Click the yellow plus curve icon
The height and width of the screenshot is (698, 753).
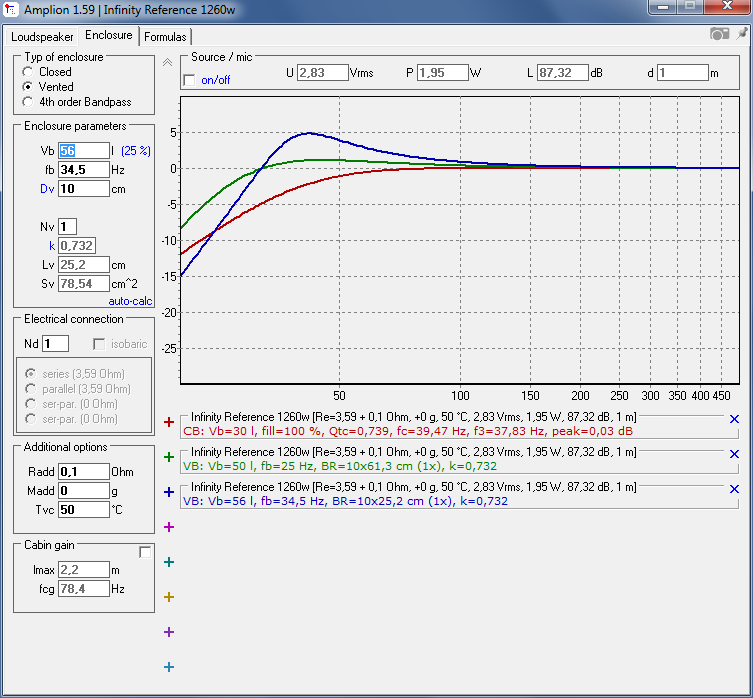pyautogui.click(x=169, y=597)
